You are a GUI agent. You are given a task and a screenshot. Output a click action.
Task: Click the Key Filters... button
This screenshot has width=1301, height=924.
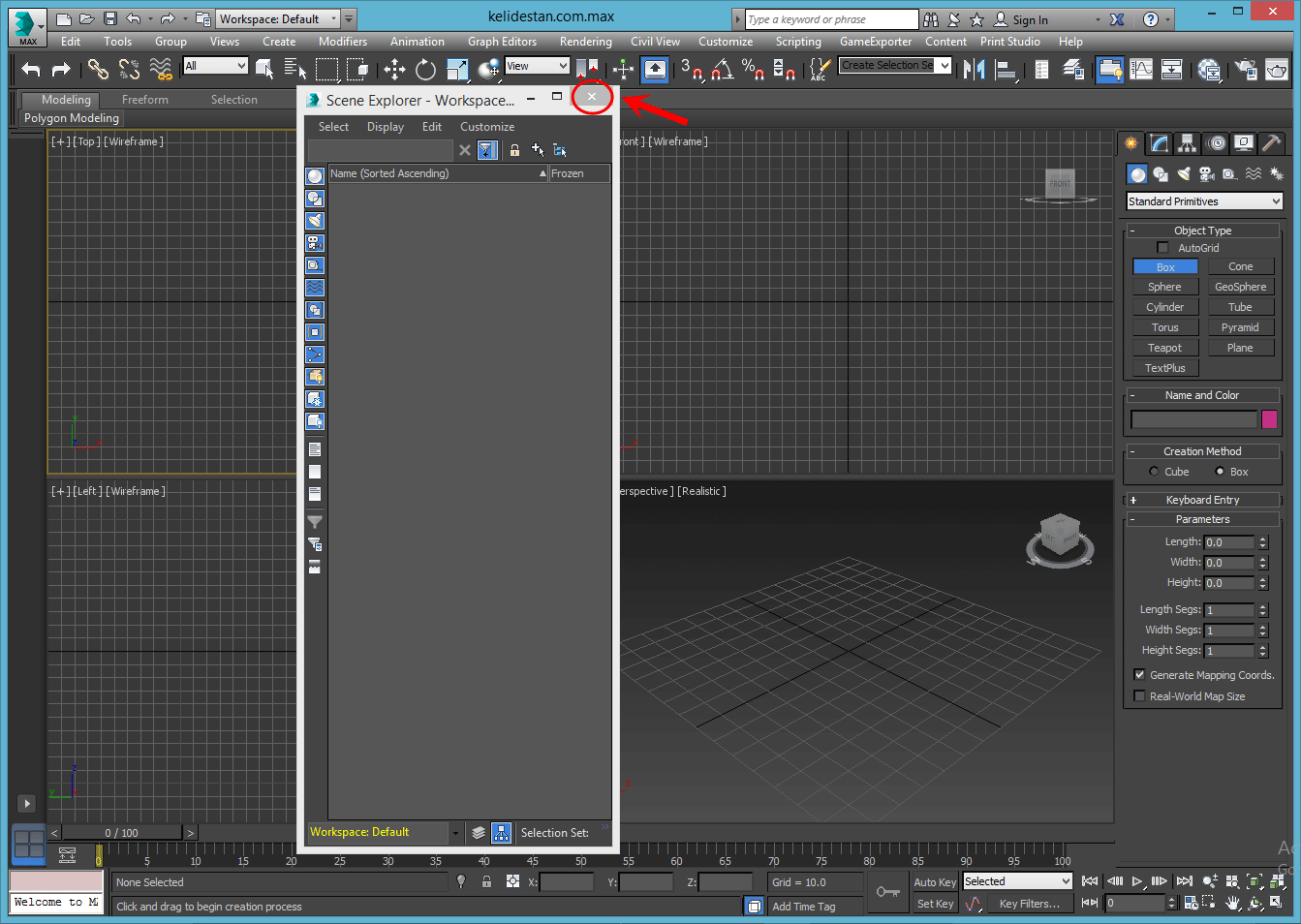[1030, 904]
